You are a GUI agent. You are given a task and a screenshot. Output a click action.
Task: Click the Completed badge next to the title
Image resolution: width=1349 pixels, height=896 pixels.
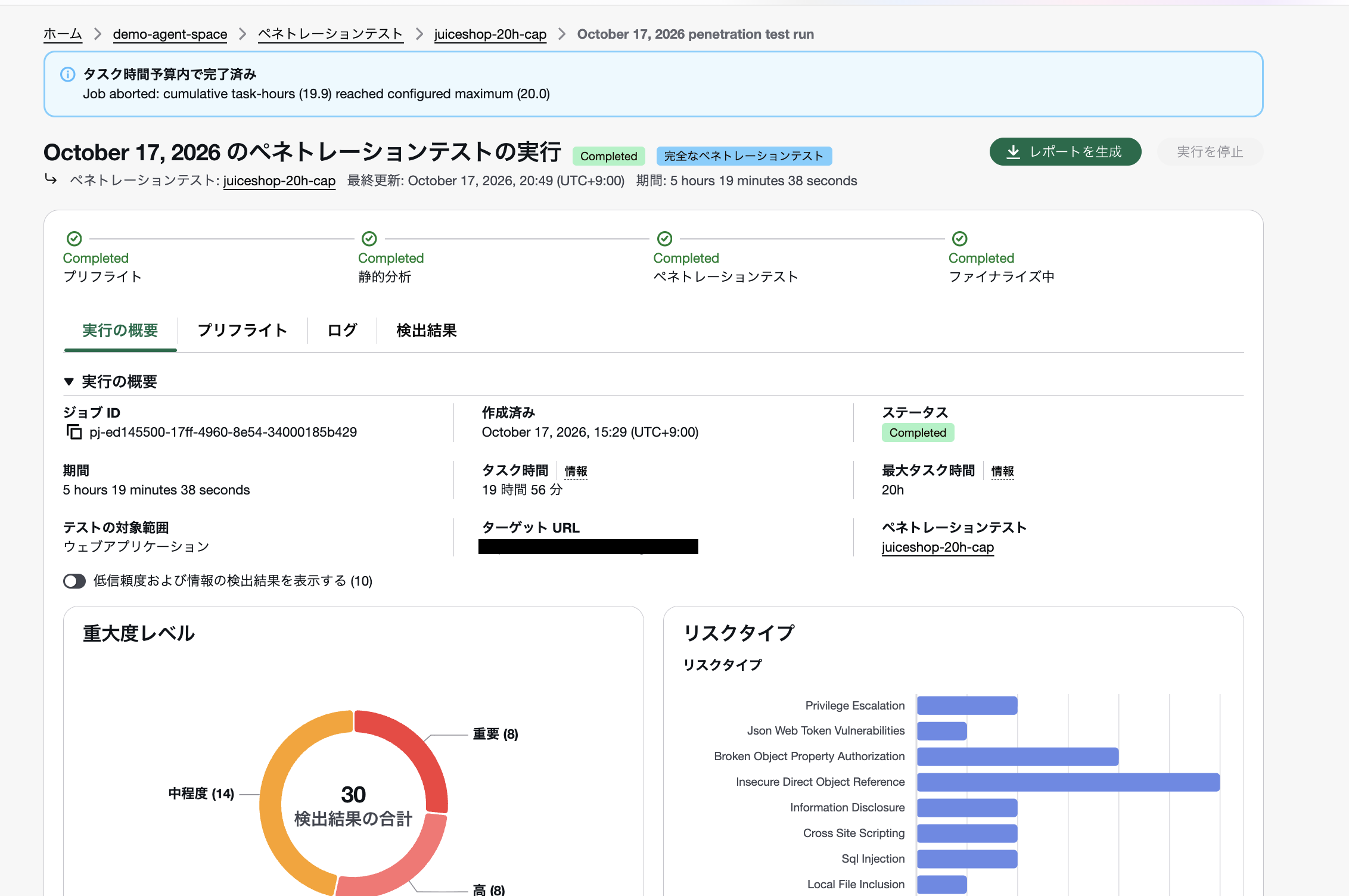[608, 156]
